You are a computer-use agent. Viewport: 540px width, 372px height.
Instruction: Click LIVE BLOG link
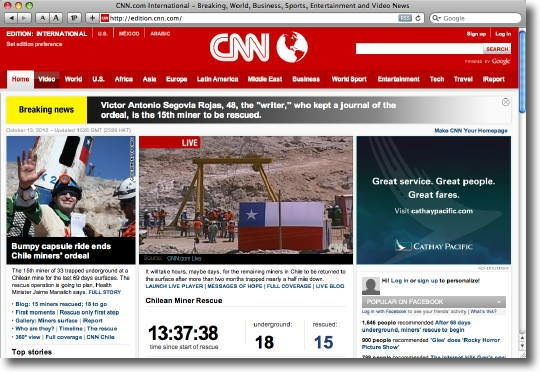click(330, 286)
